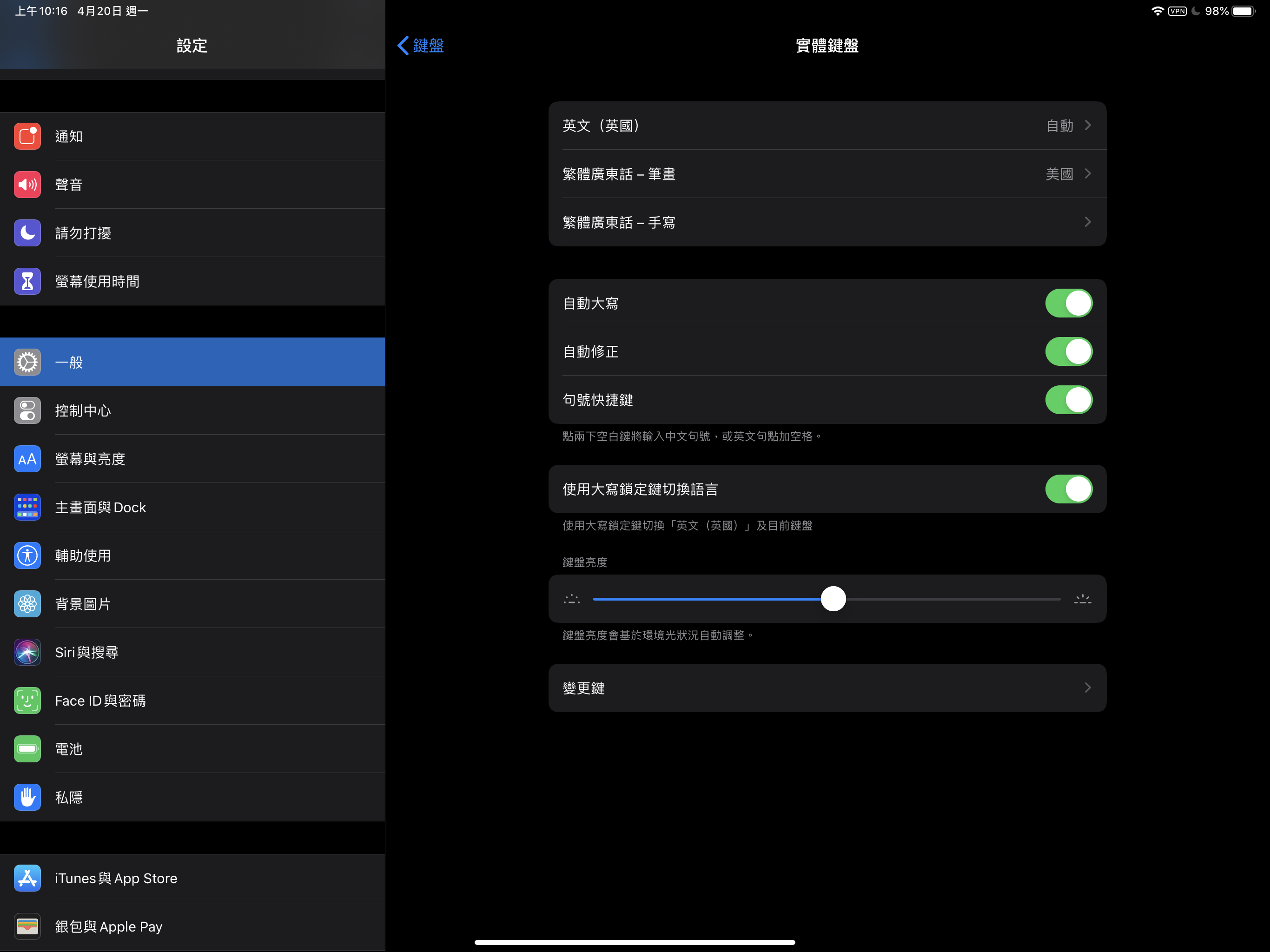Tap the low keyboard brightness icon
1270x952 pixels.
tap(572, 599)
